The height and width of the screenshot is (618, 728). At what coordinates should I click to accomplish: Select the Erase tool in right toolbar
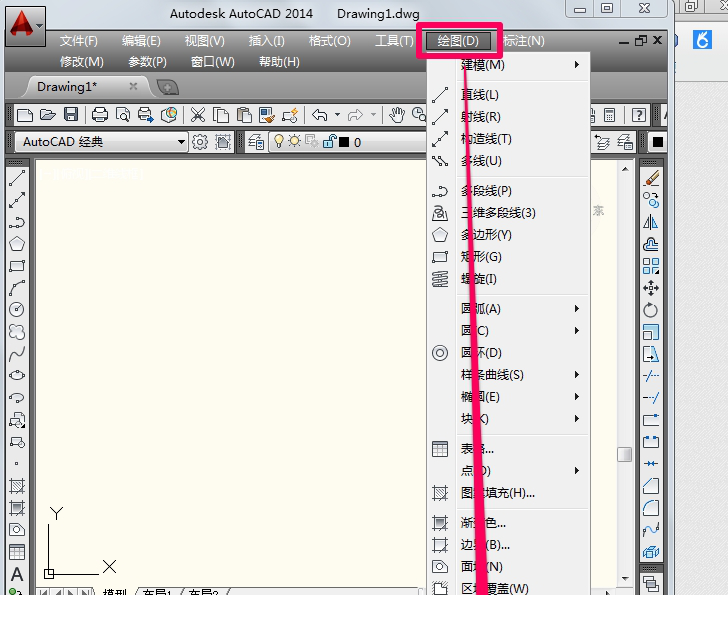coord(651,178)
